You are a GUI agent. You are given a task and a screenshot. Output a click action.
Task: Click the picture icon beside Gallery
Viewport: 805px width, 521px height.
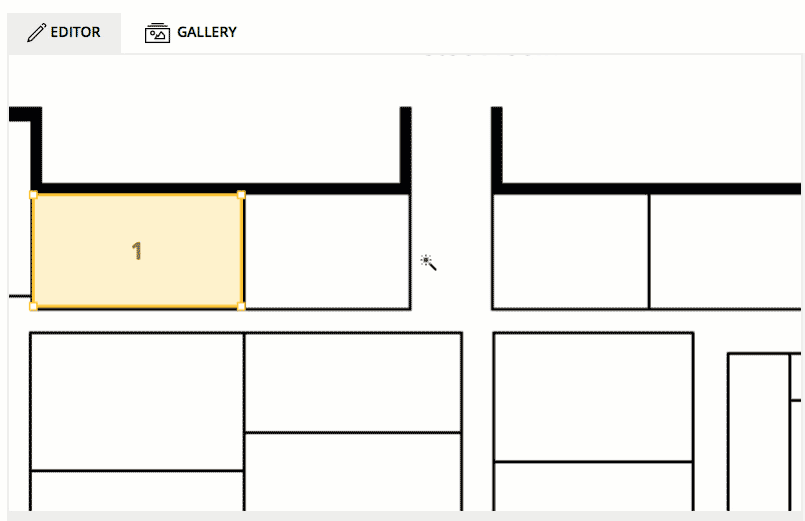tap(157, 33)
